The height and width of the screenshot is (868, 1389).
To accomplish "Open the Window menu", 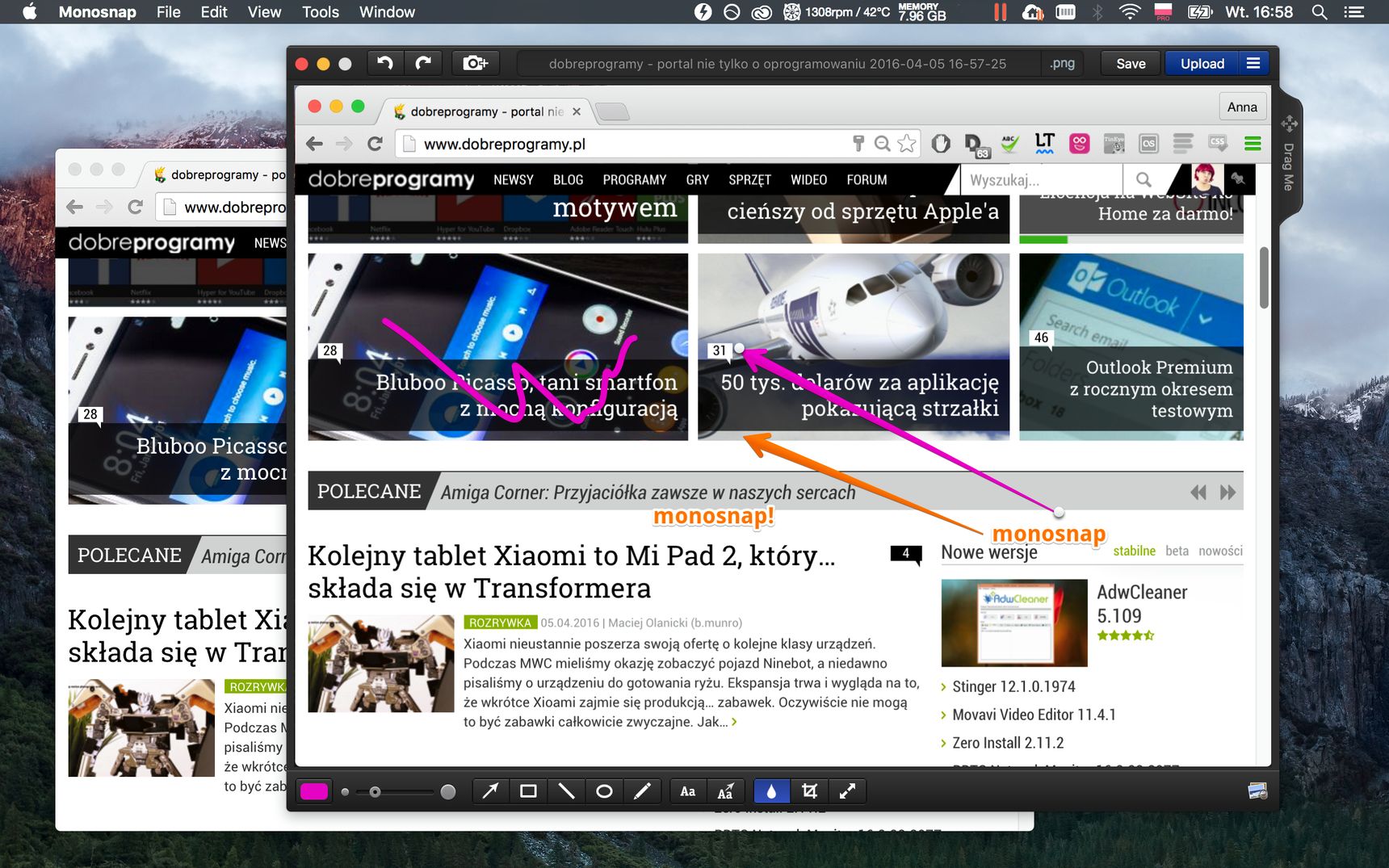I will pos(387,12).
